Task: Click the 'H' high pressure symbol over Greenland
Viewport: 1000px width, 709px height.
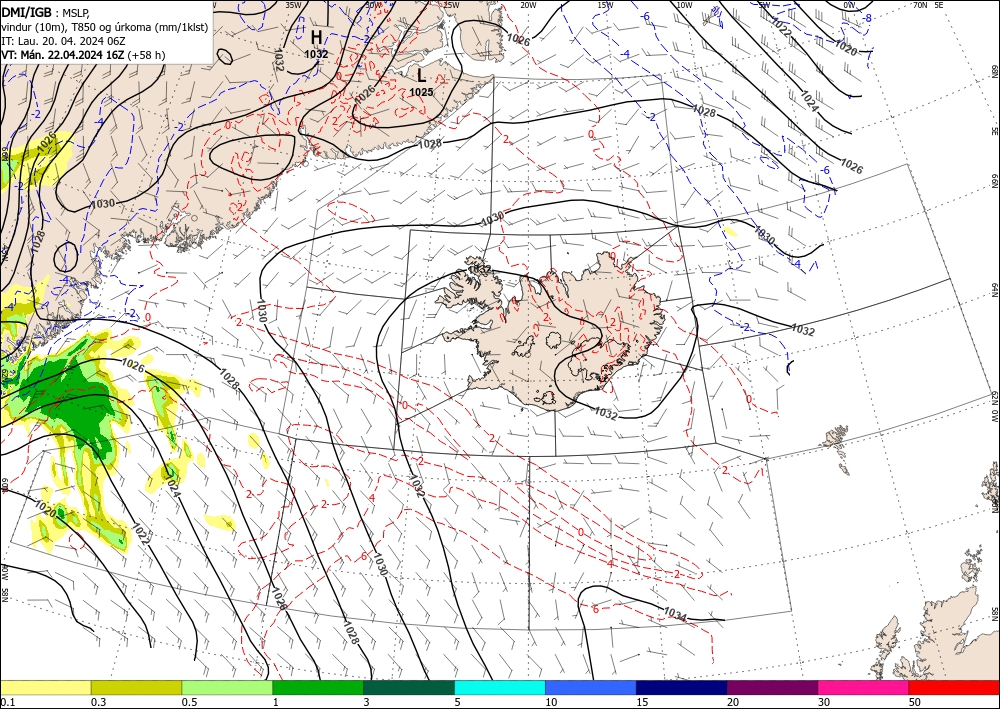Action: point(316,37)
